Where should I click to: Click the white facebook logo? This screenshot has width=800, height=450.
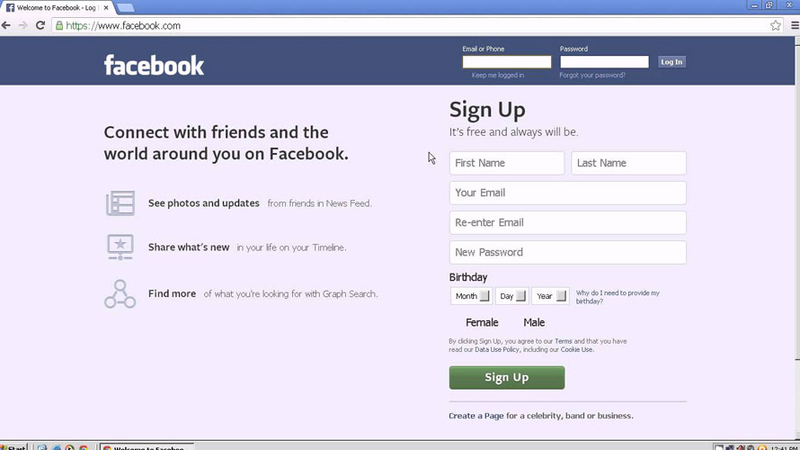coord(154,65)
